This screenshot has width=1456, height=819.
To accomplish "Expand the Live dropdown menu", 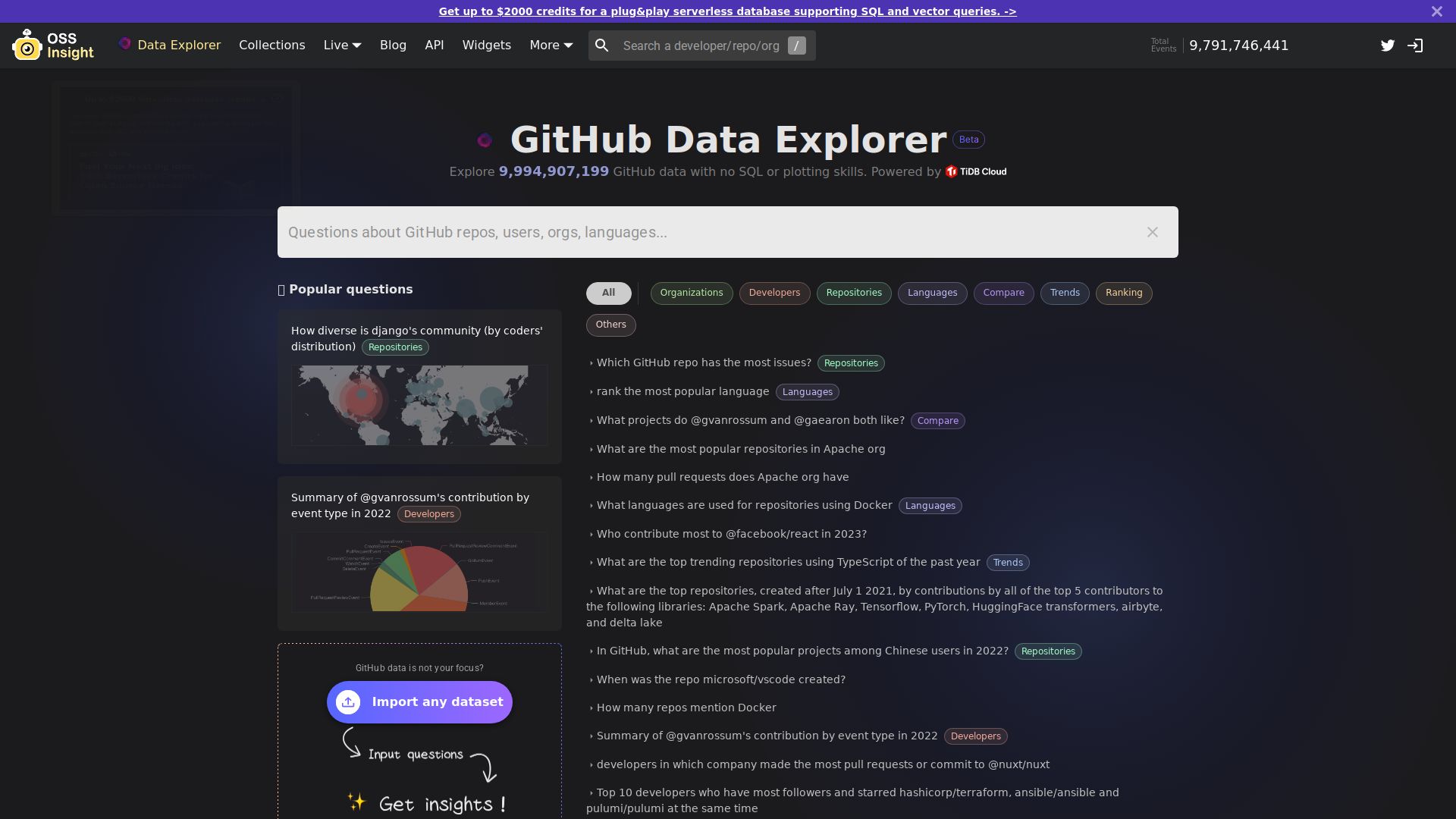I will click(x=342, y=45).
